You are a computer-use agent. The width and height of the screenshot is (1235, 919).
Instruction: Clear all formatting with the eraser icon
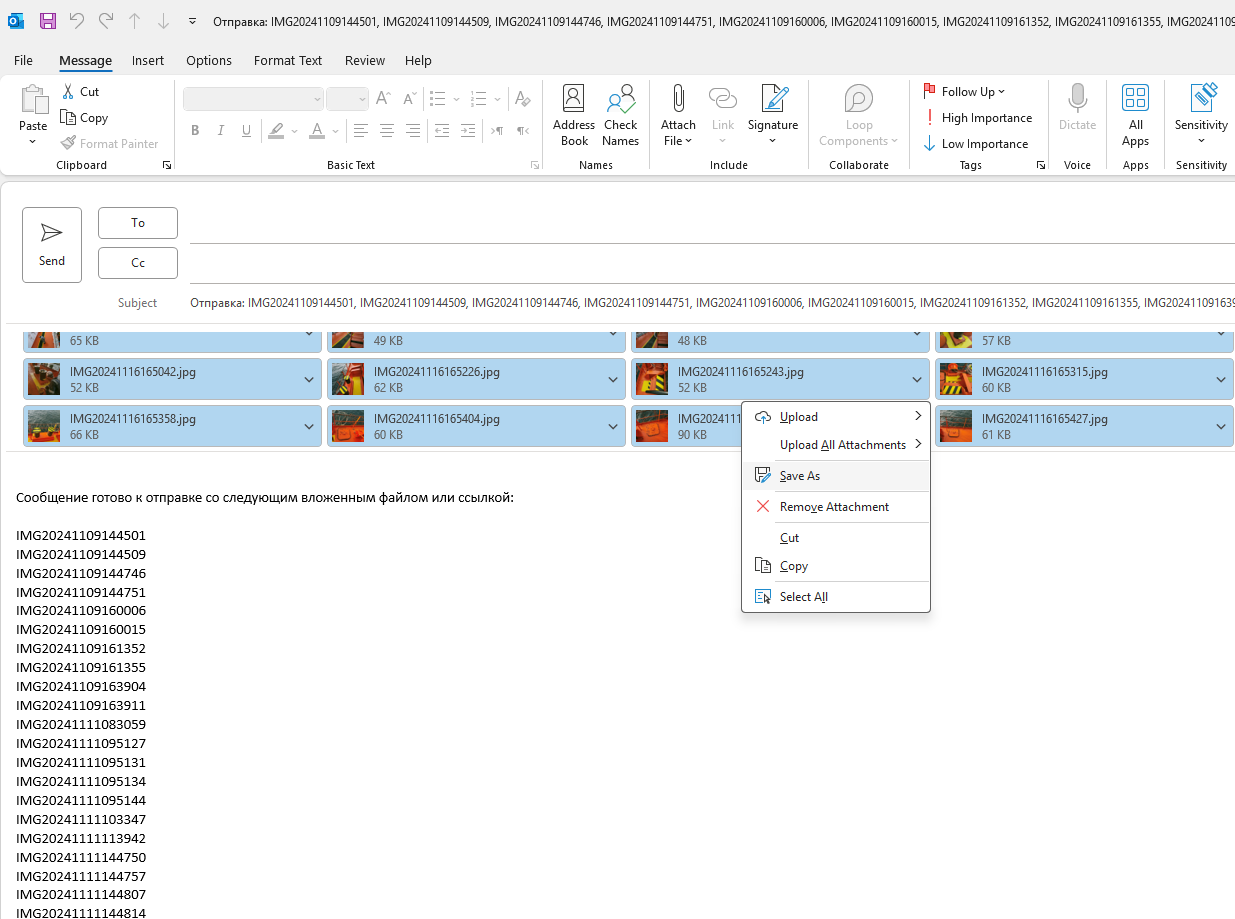click(x=522, y=99)
